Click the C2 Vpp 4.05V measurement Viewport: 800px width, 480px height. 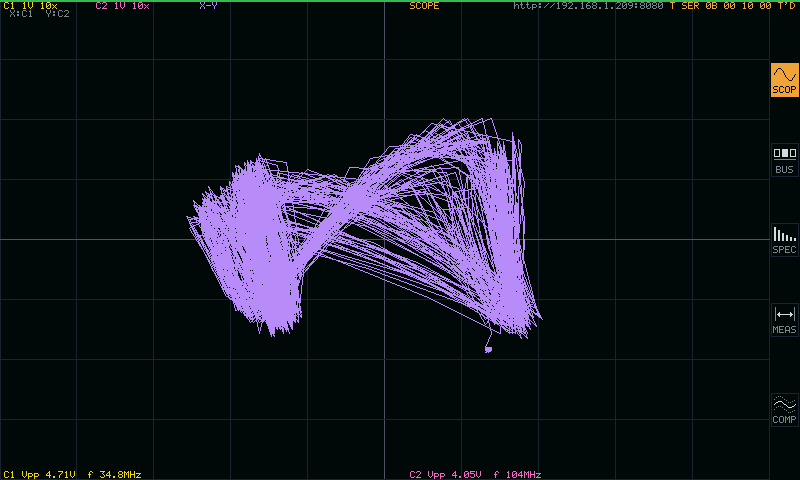[x=445, y=474]
